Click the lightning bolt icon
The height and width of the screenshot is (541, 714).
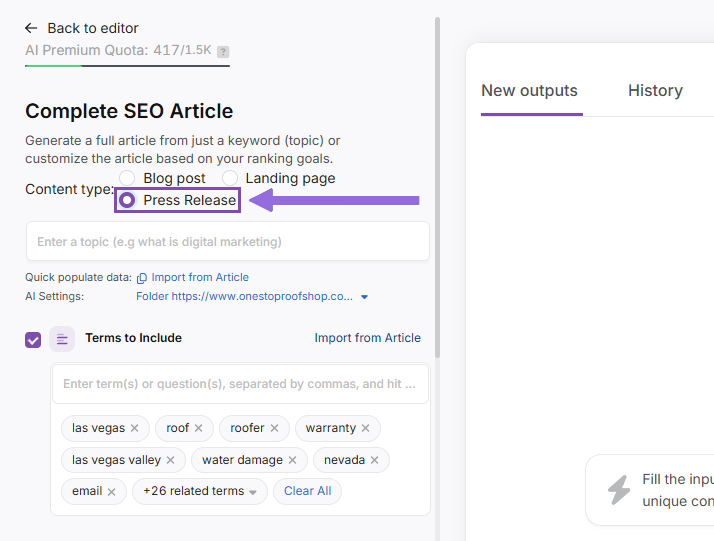click(619, 490)
